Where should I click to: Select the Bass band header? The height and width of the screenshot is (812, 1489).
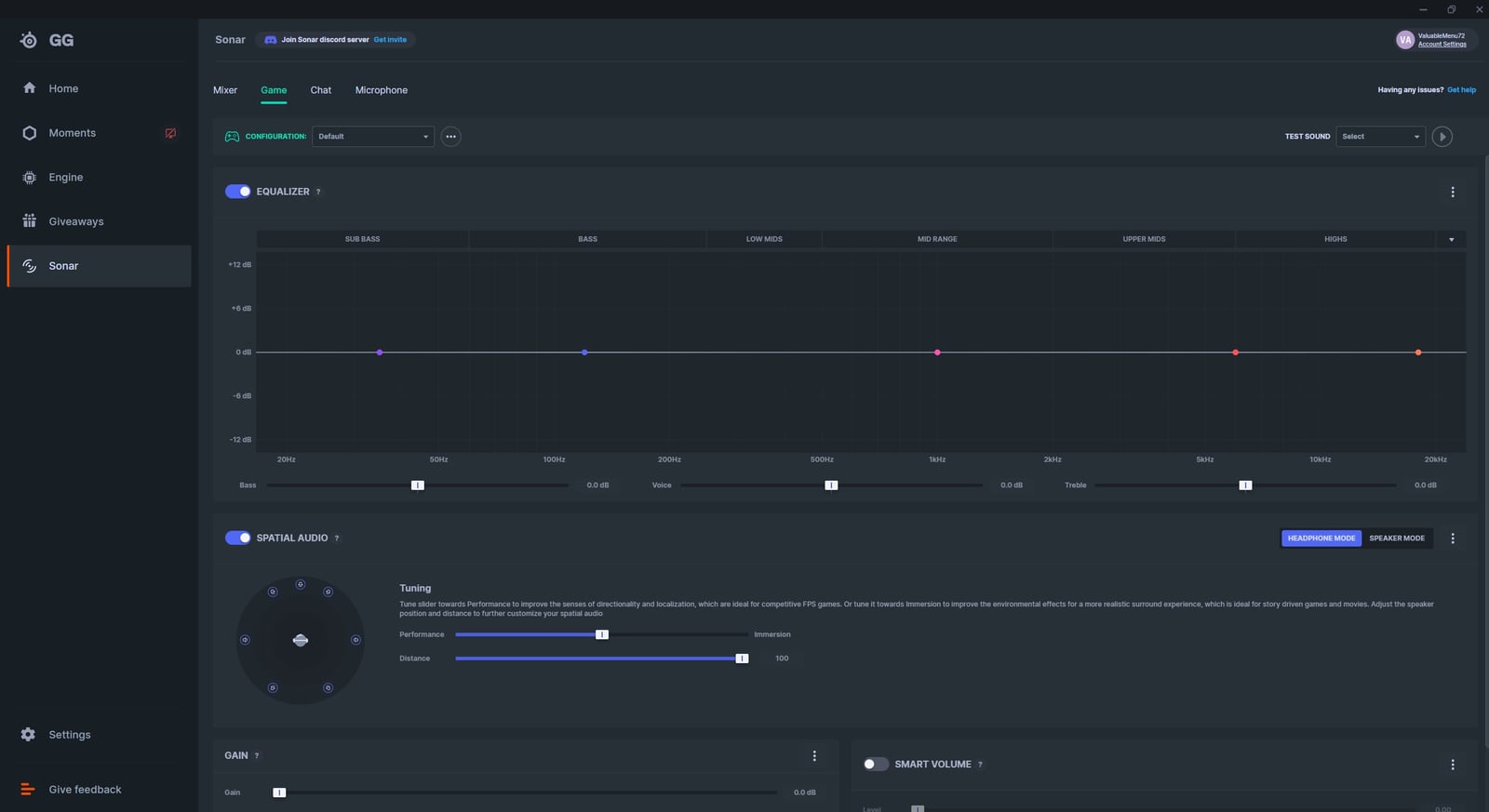point(587,239)
